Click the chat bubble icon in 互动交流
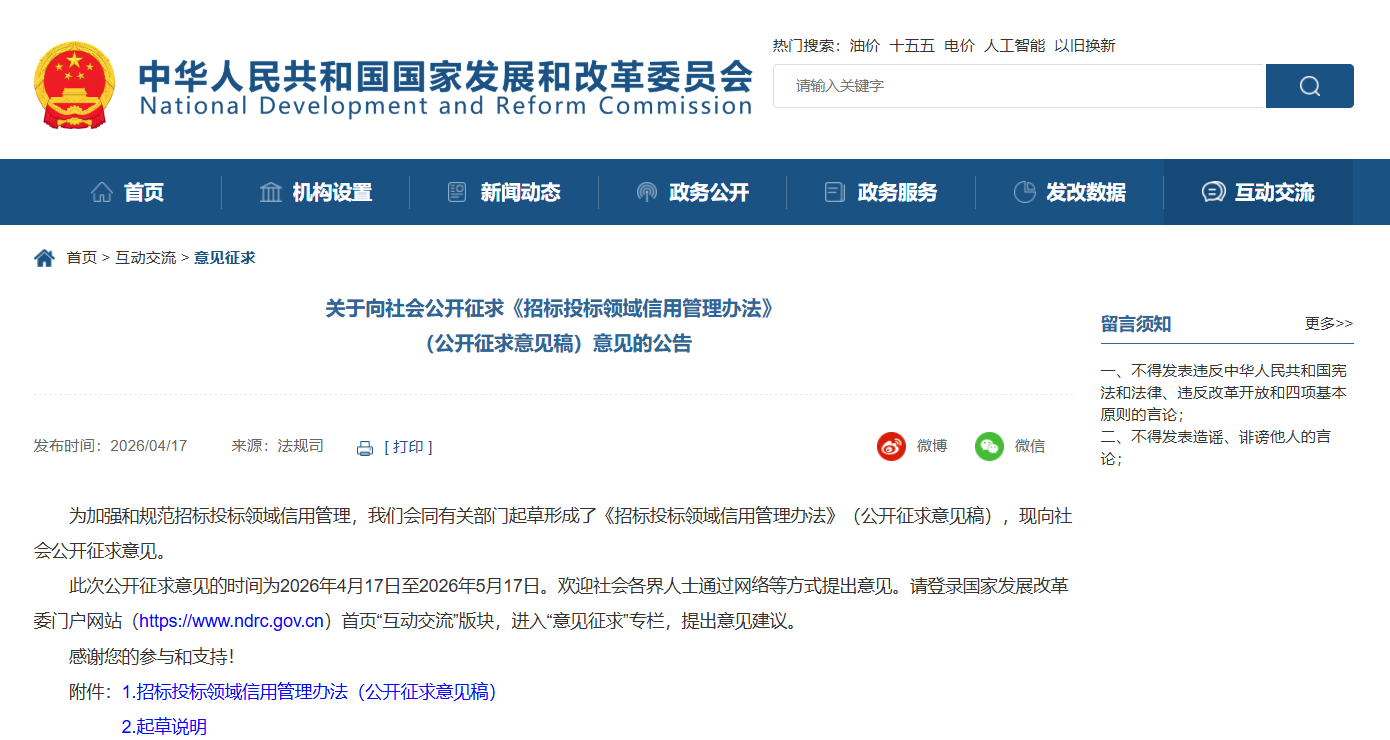This screenshot has height=740, width=1390. tap(1213, 192)
